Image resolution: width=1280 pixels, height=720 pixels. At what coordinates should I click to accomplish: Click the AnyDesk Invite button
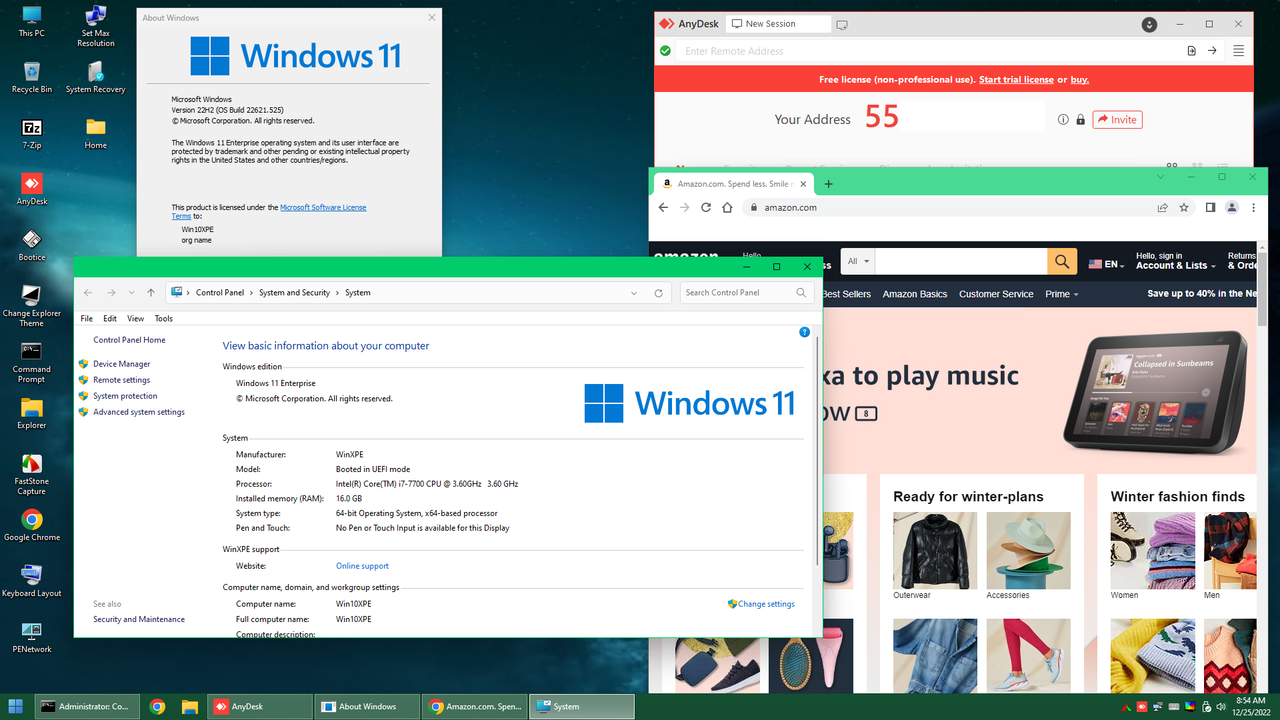(x=1117, y=119)
